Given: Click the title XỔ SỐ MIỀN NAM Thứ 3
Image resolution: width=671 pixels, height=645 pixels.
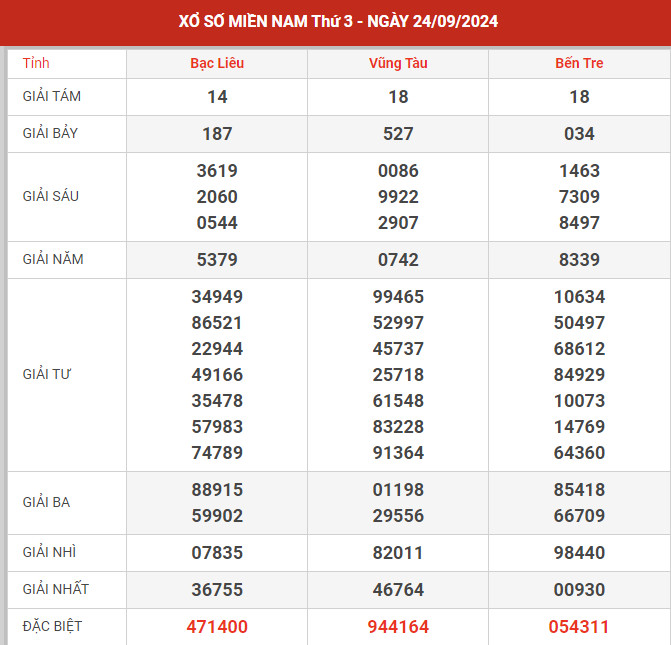Looking at the screenshot, I should coord(265,21).
